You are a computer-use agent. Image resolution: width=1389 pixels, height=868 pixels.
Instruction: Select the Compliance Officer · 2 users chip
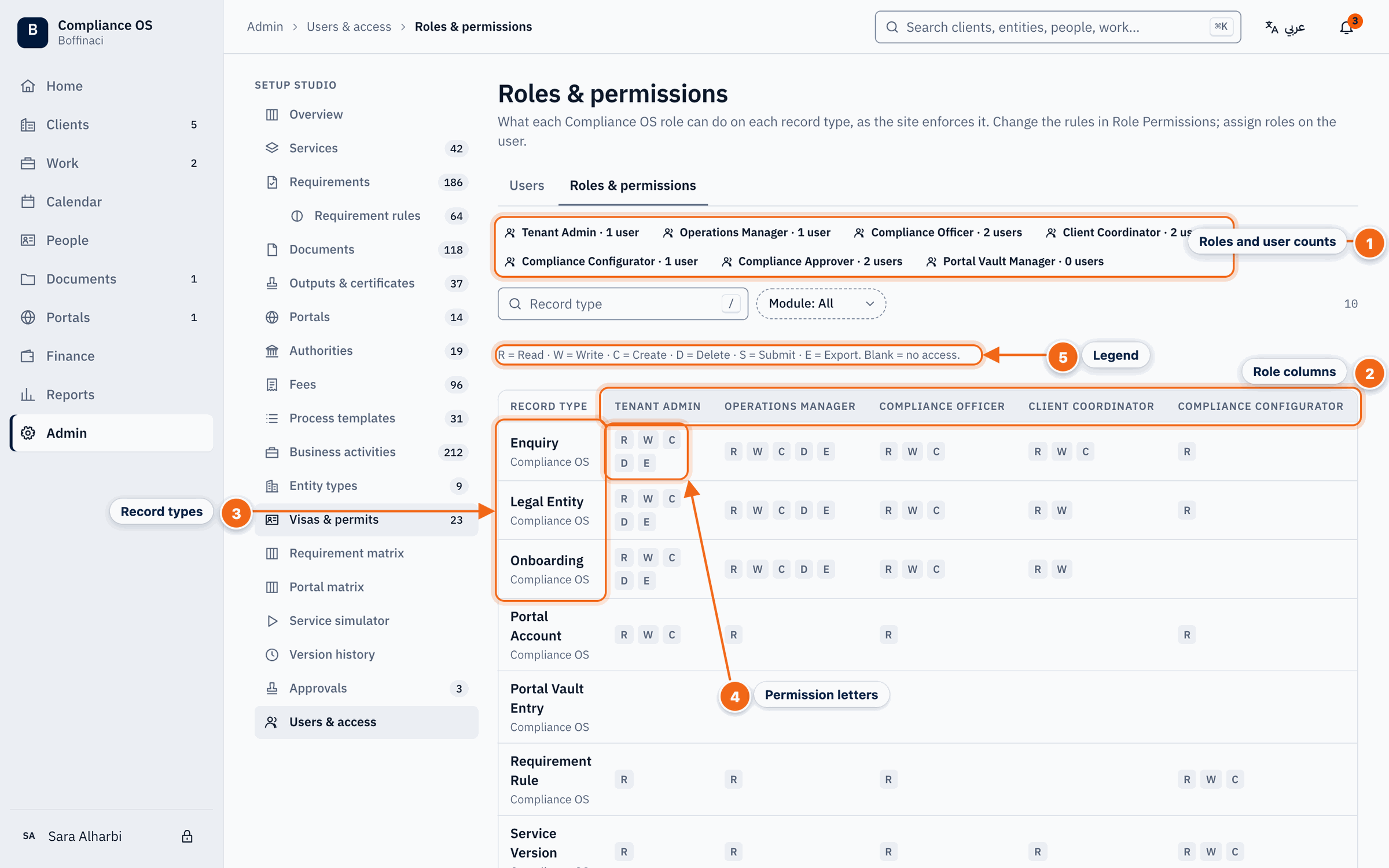(x=938, y=233)
